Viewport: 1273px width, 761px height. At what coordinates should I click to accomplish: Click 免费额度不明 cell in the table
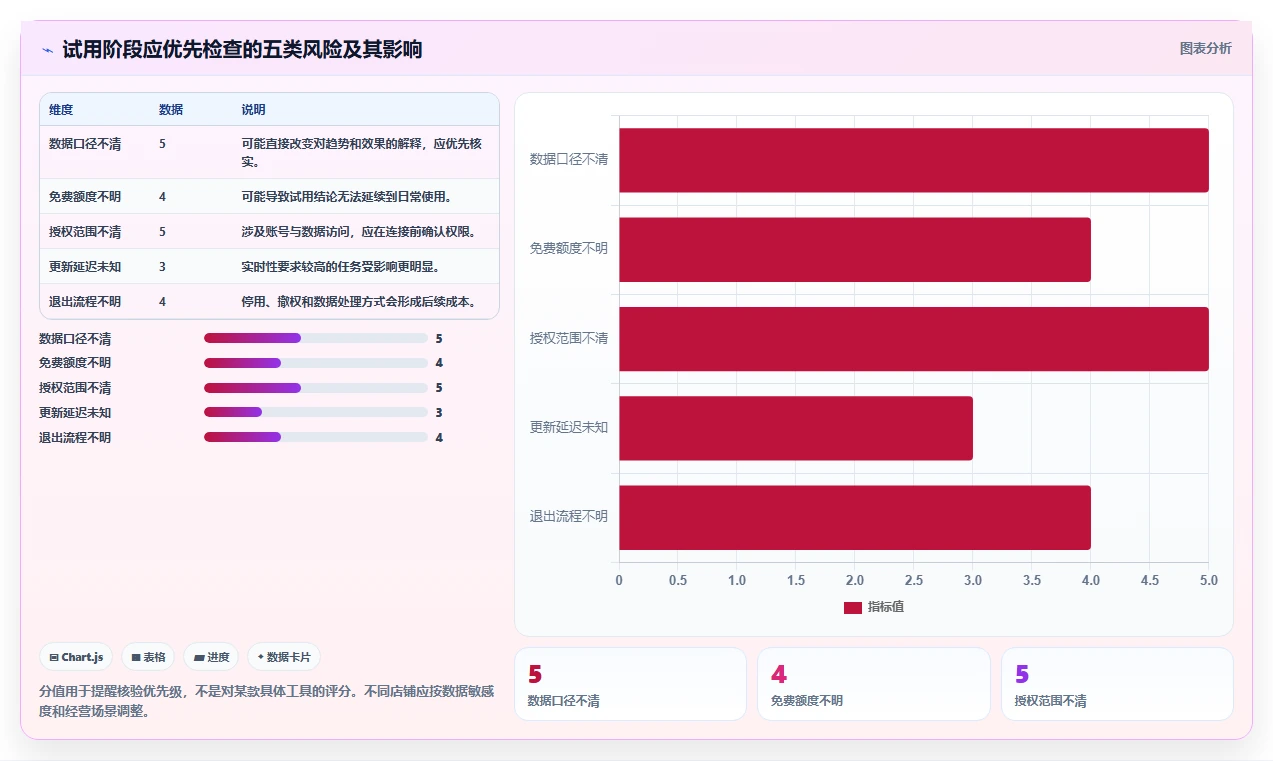[x=85, y=196]
